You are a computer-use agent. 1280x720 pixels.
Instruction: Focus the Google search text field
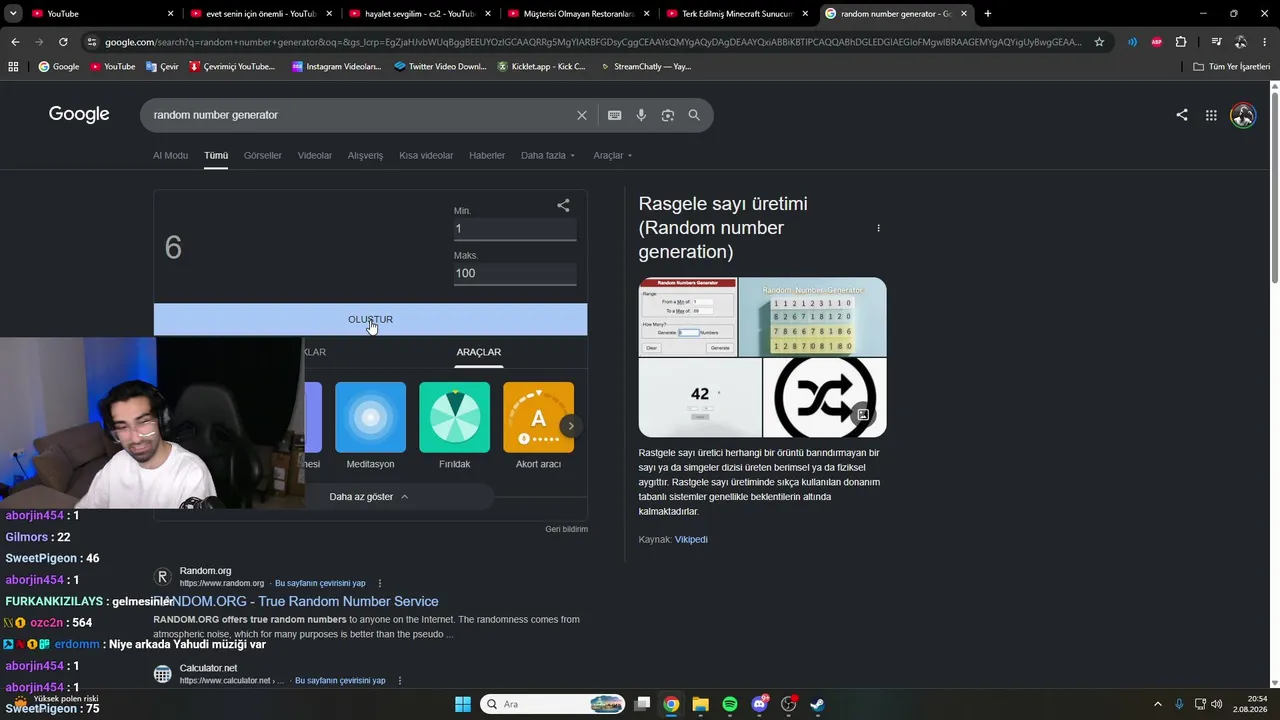360,115
